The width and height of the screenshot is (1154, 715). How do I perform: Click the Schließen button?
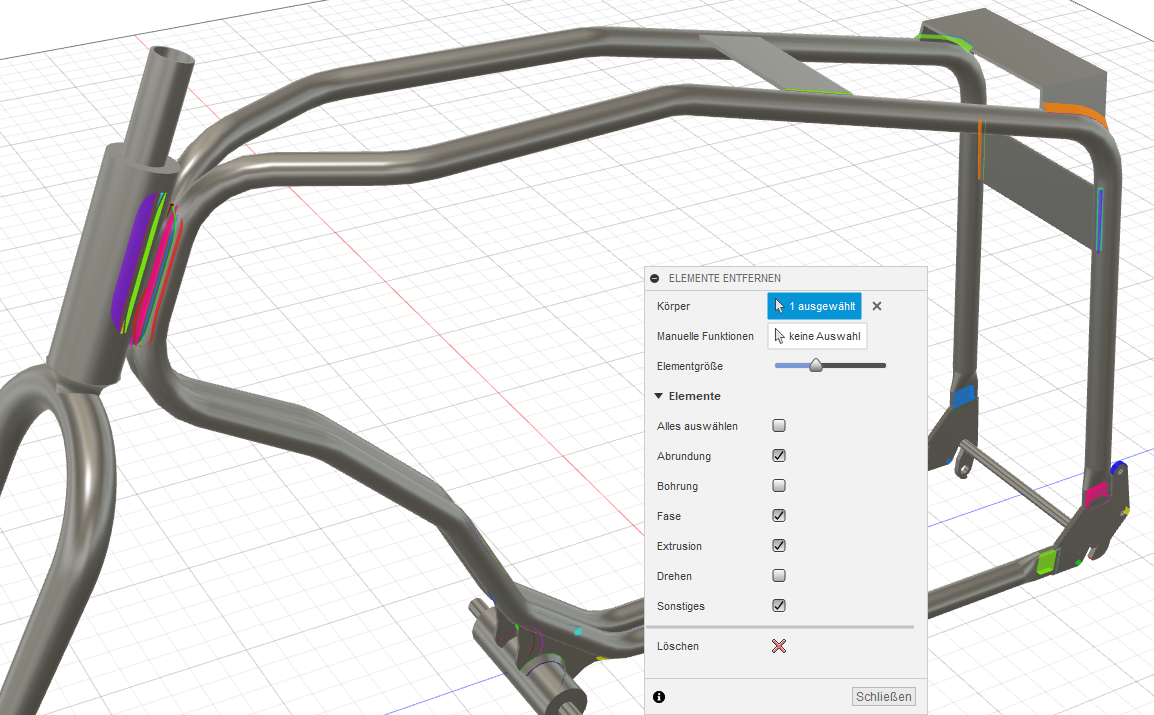[884, 696]
